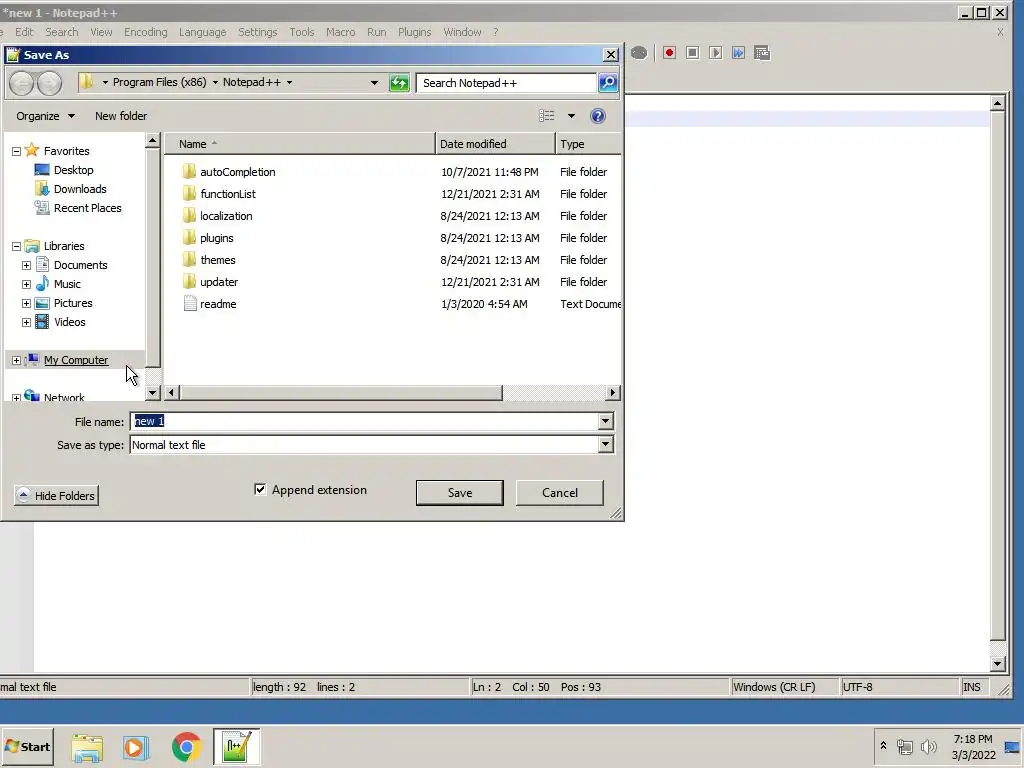1024x768 pixels.
Task: Click the navigation pane scroll down arrow
Action: coord(152,392)
